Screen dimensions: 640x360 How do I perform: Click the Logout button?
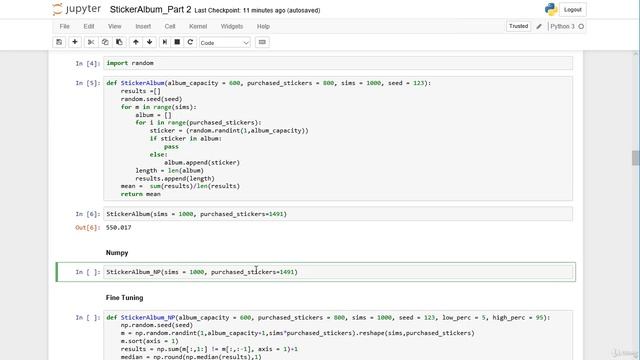tap(573, 10)
